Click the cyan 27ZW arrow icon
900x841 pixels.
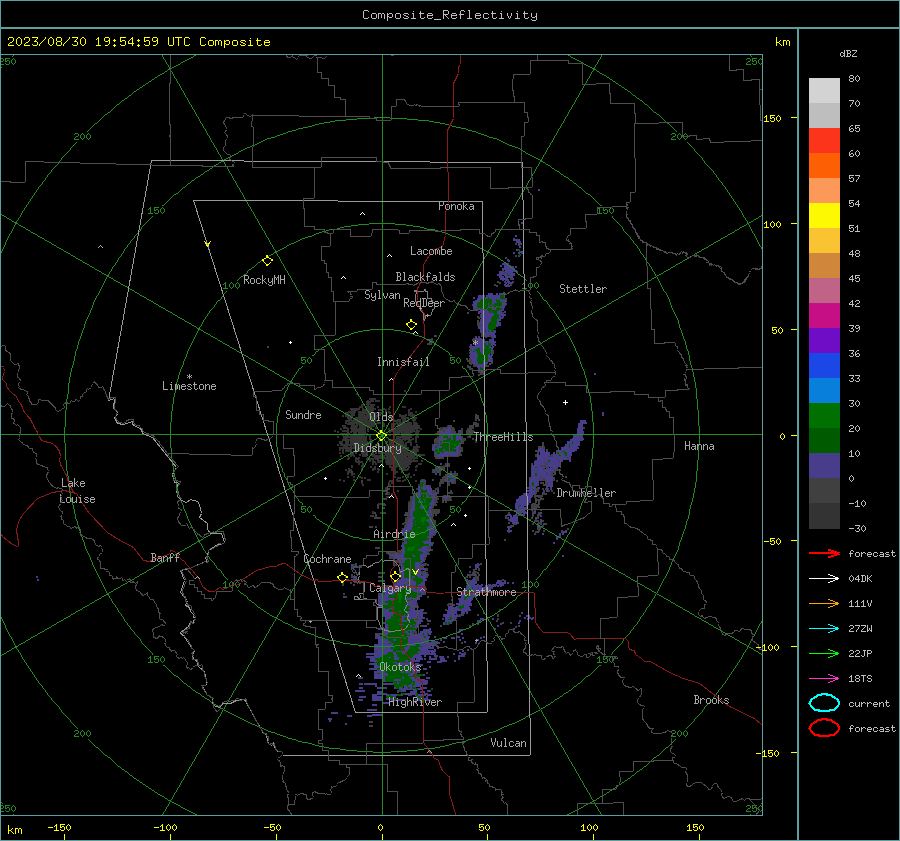click(824, 629)
